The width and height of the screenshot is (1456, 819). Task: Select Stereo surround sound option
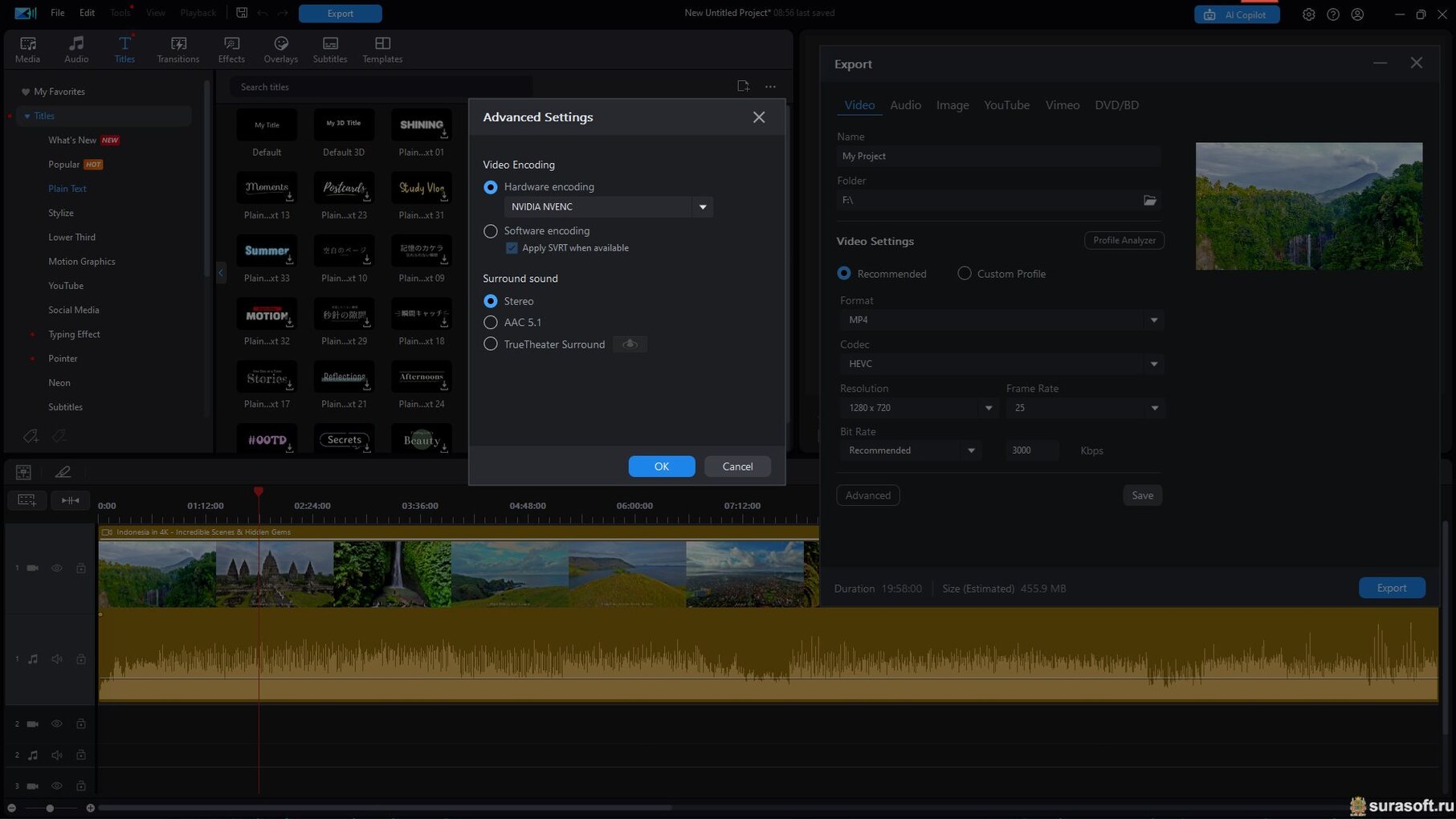491,301
